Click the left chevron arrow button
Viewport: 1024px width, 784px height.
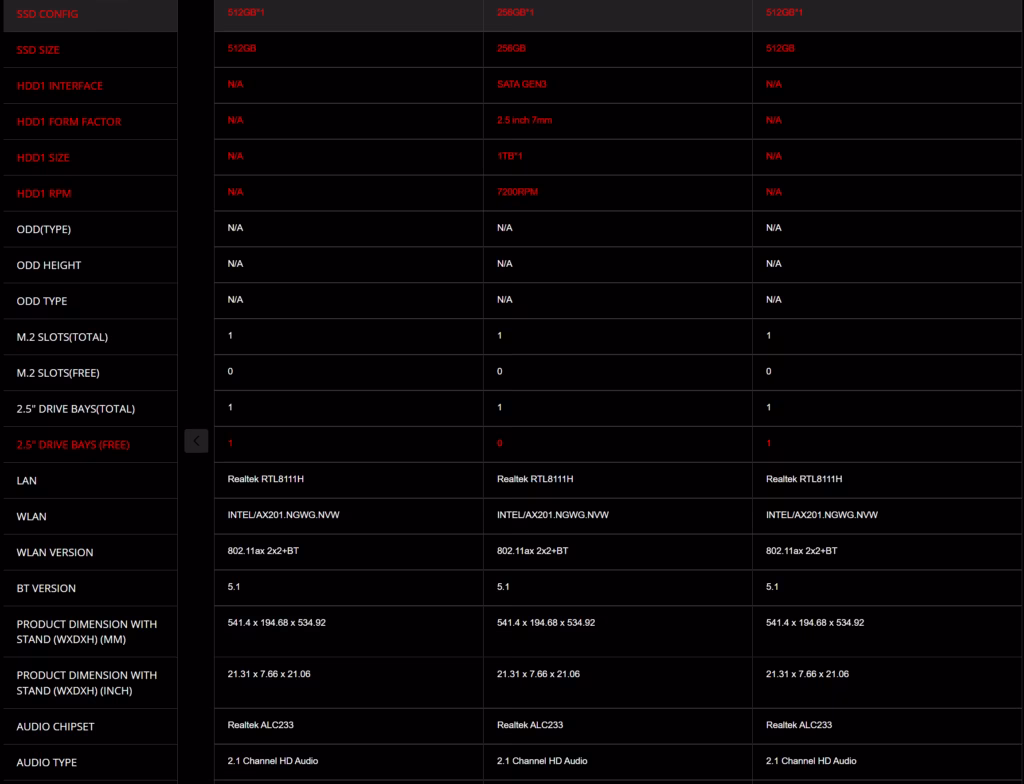[196, 441]
